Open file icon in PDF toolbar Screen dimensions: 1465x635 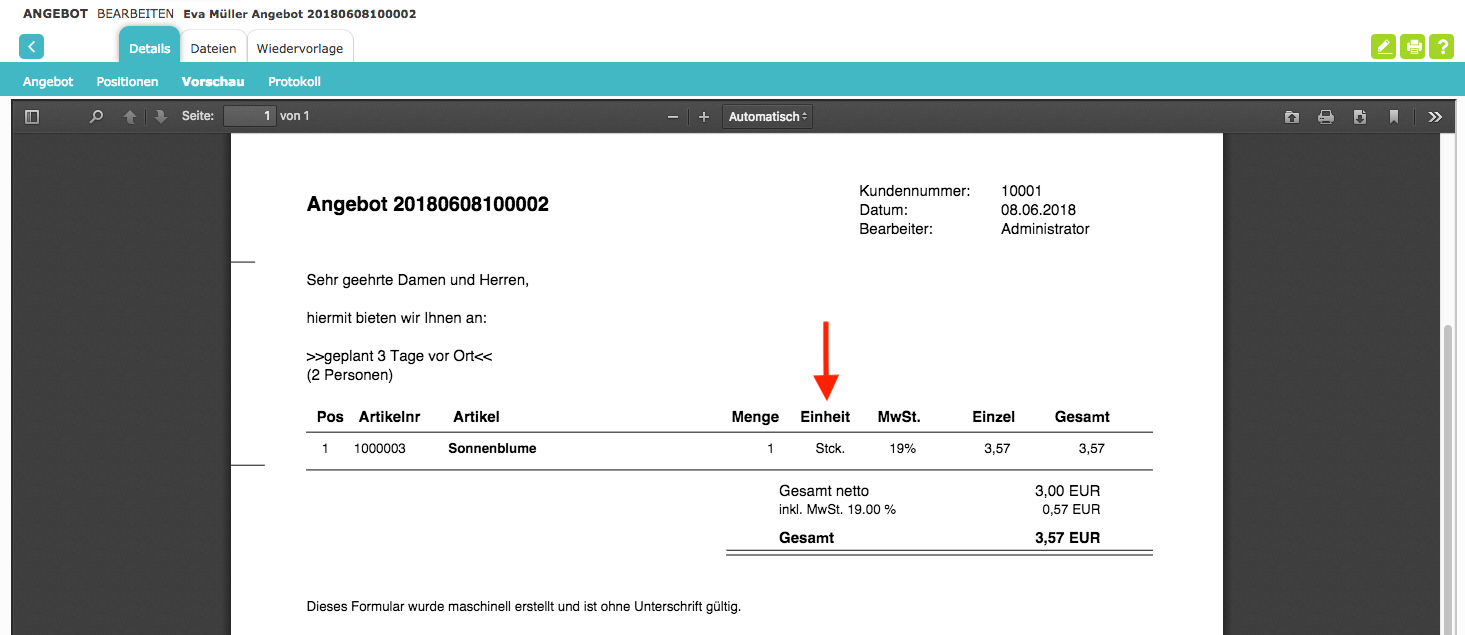(x=1292, y=117)
